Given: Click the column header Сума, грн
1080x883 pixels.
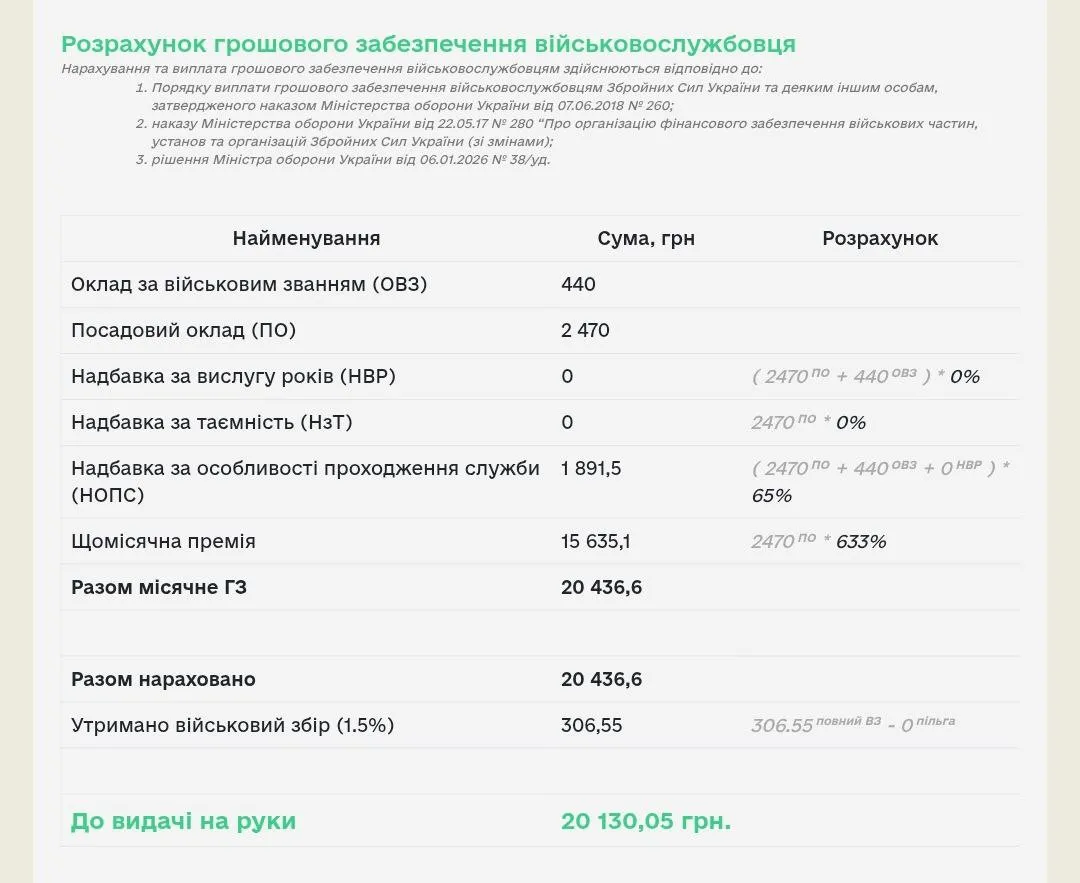Looking at the screenshot, I should pos(646,238).
